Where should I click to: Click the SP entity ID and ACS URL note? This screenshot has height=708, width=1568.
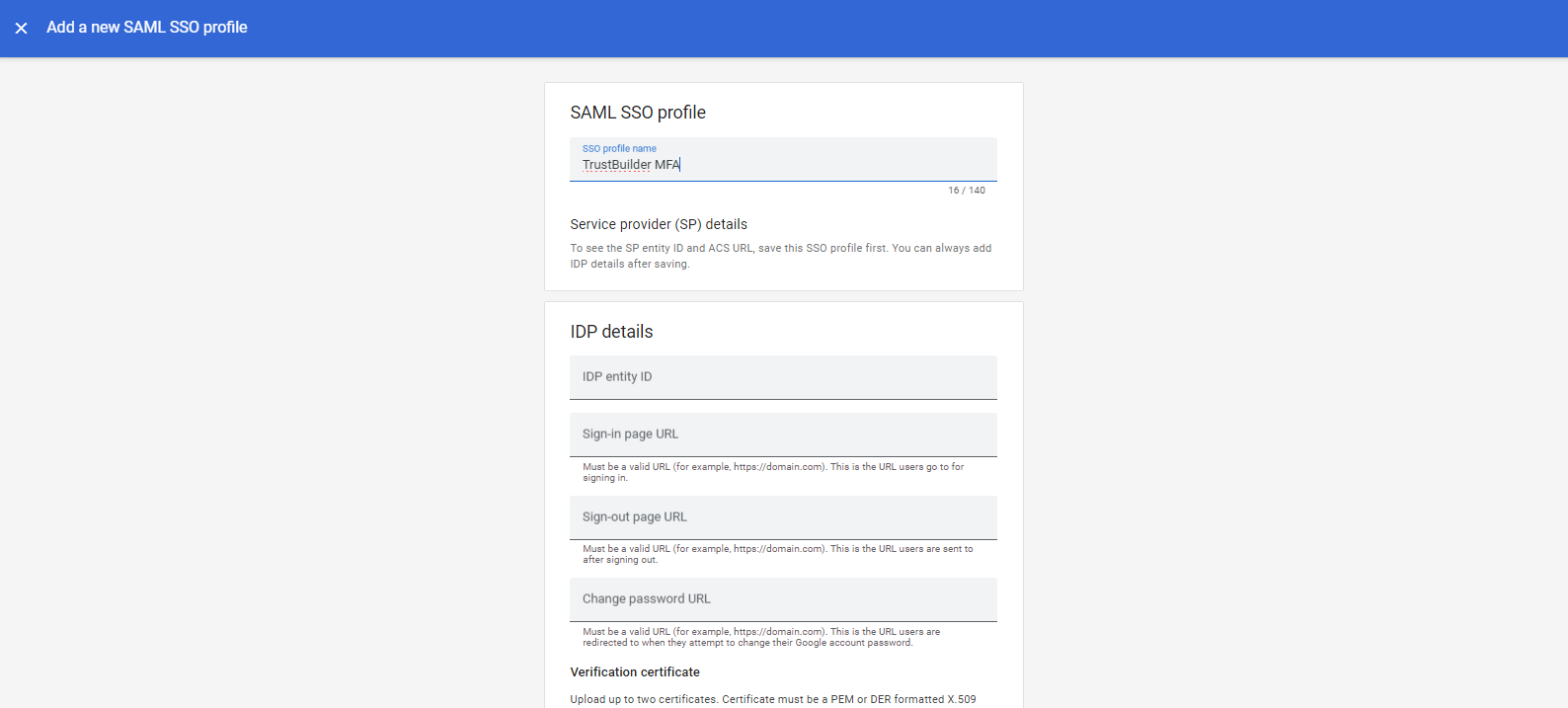pos(780,256)
